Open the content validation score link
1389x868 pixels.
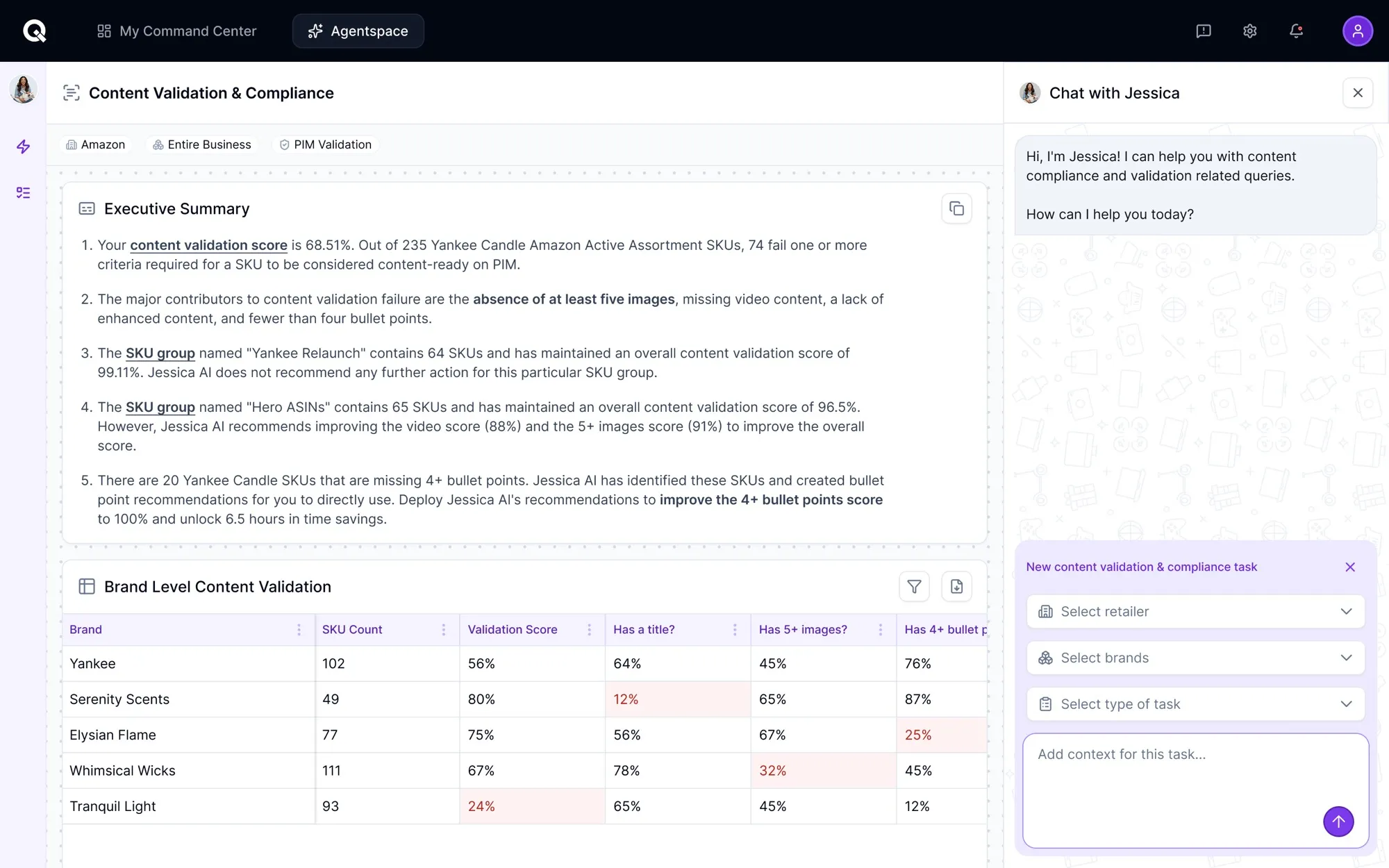(x=208, y=245)
